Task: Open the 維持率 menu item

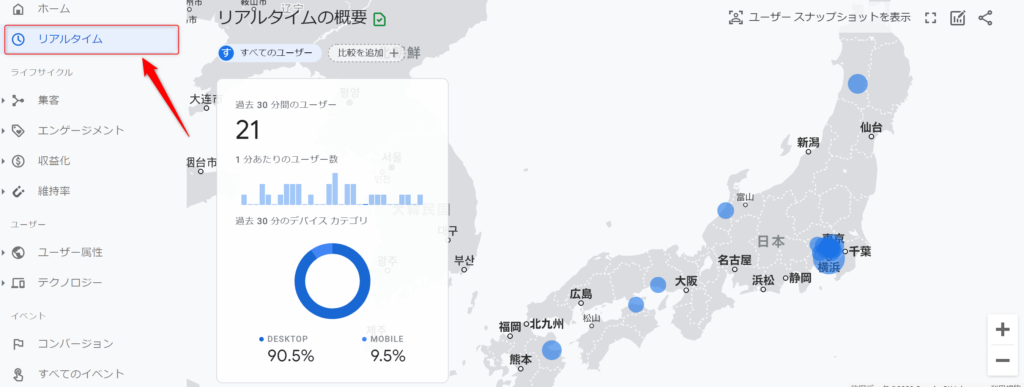Action: click(x=54, y=191)
